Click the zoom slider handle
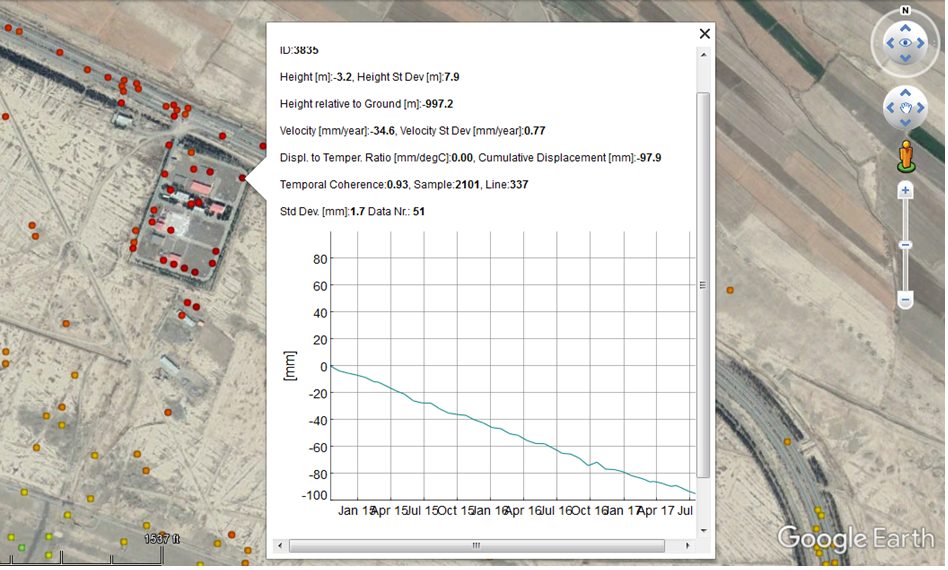 point(905,245)
